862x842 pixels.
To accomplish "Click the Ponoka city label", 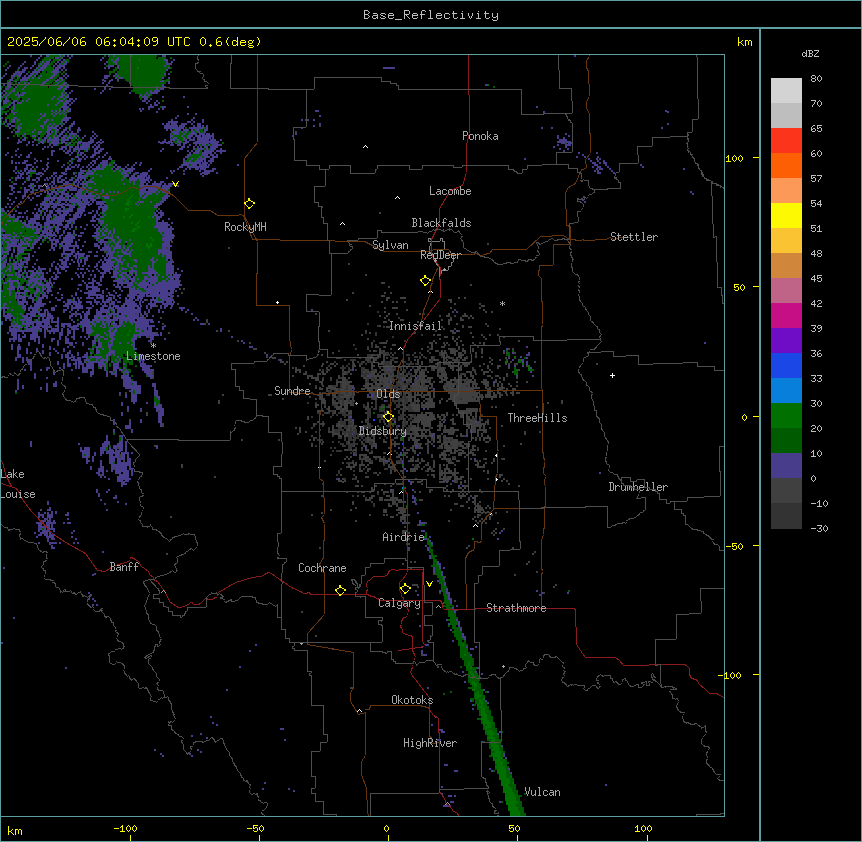I will coord(480,136).
